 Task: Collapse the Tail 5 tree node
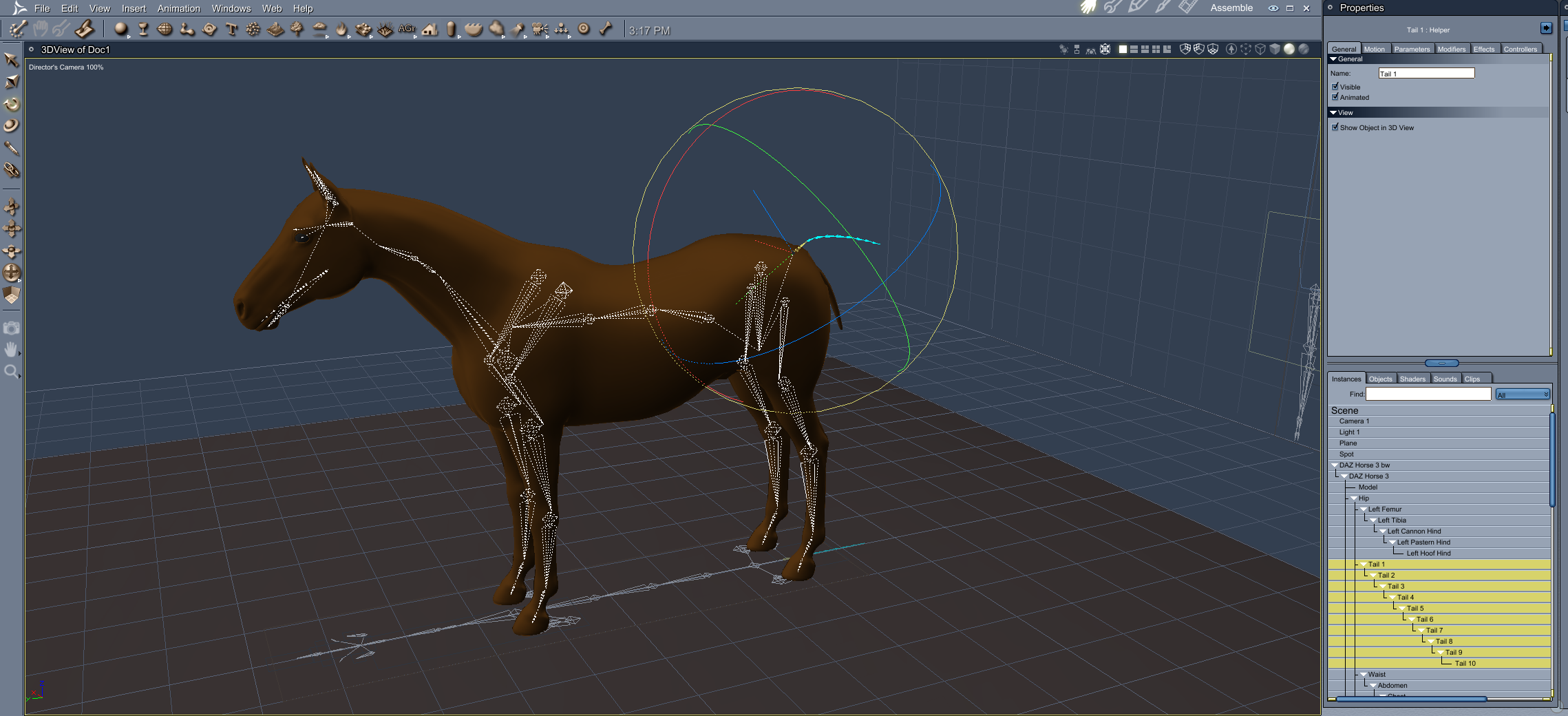click(1402, 609)
